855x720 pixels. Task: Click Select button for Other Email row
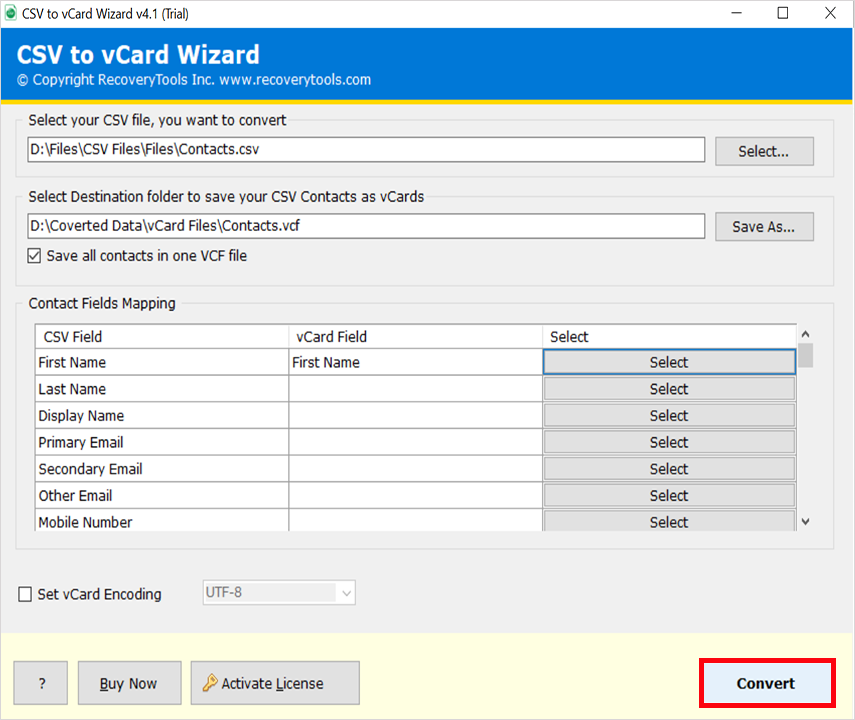point(669,496)
